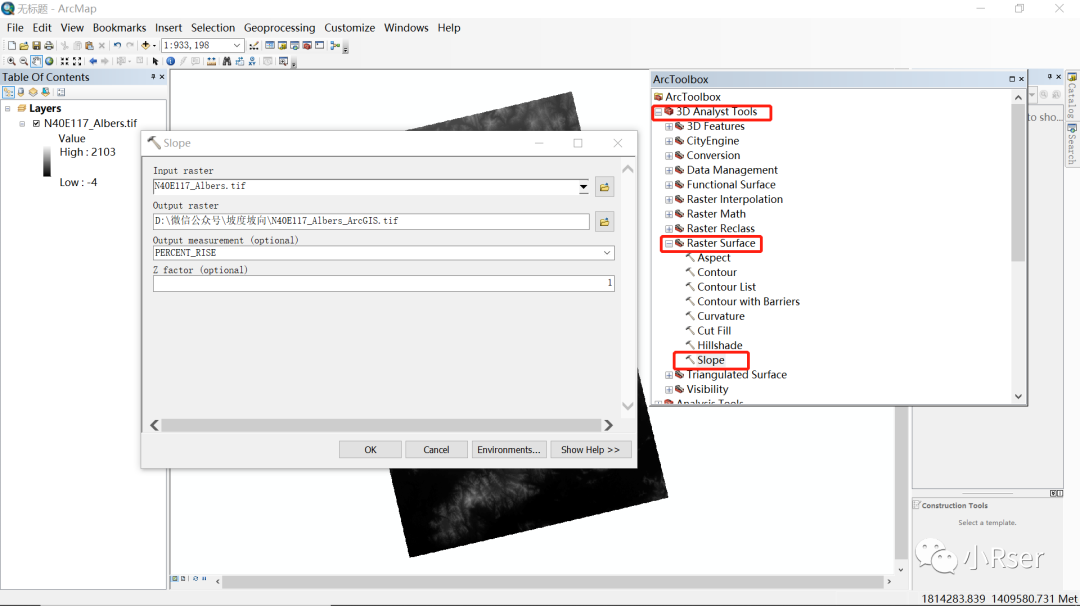Open the Table Of Contents window icon

[270, 45]
